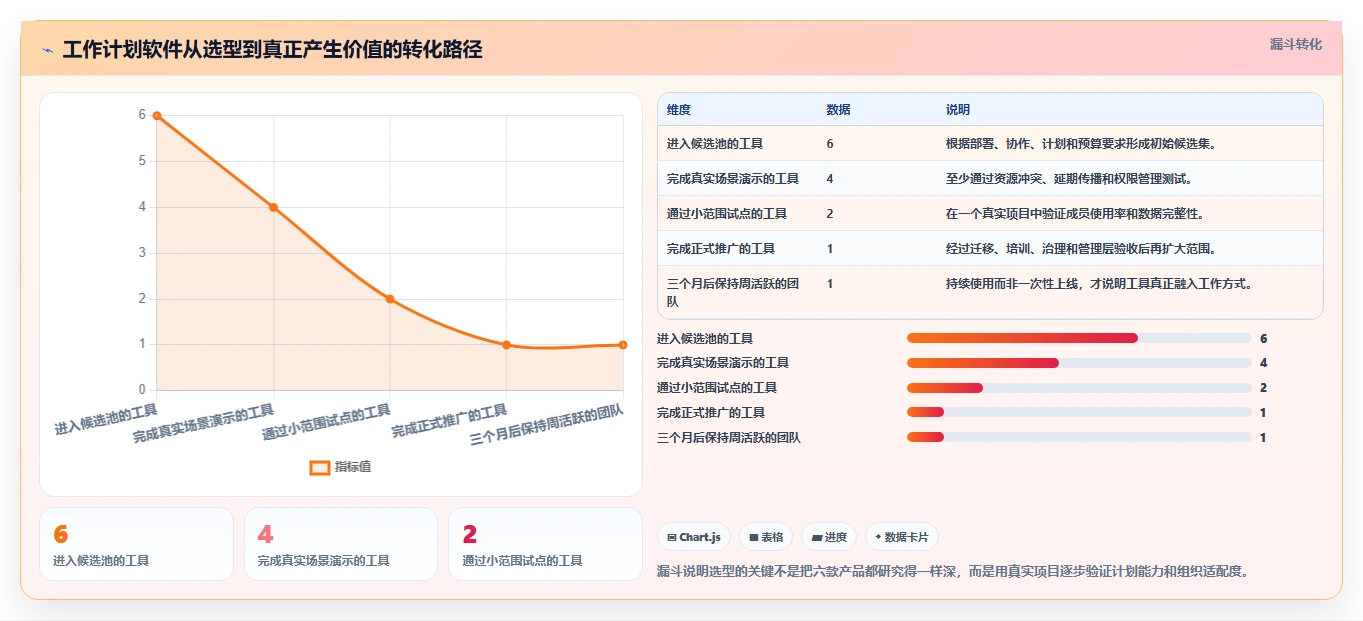This screenshot has width=1363, height=621.
Task: Select the 表格 chip
Action: click(x=766, y=537)
